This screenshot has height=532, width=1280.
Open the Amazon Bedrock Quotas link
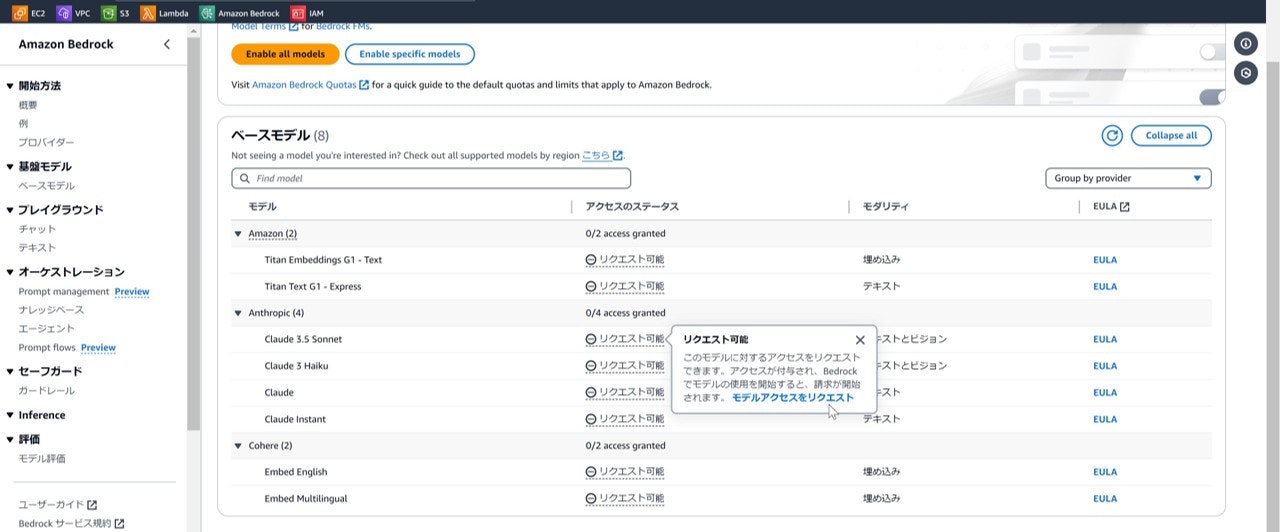(x=310, y=85)
